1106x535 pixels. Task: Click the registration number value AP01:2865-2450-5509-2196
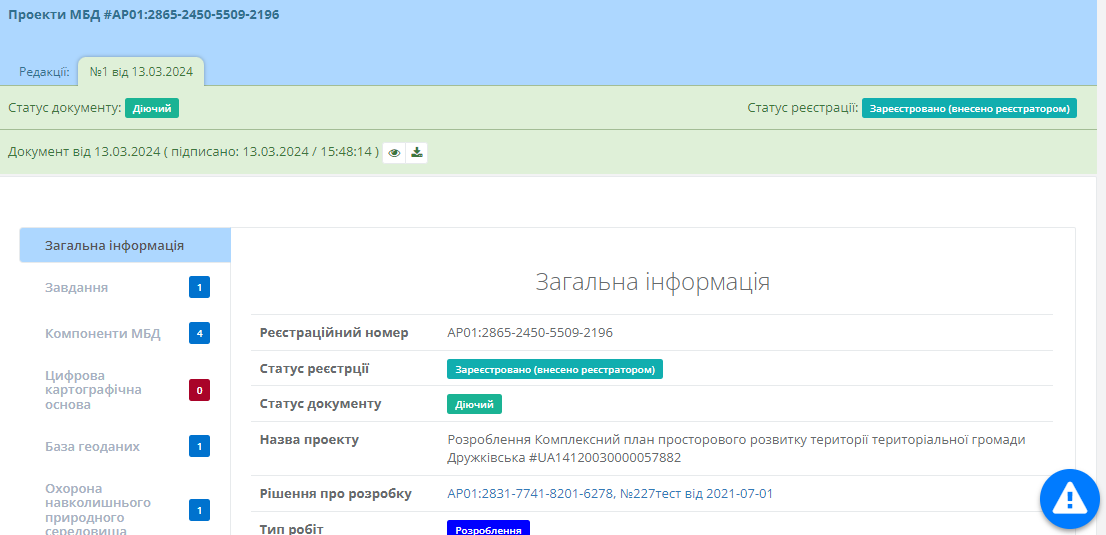pyautogui.click(x=529, y=333)
